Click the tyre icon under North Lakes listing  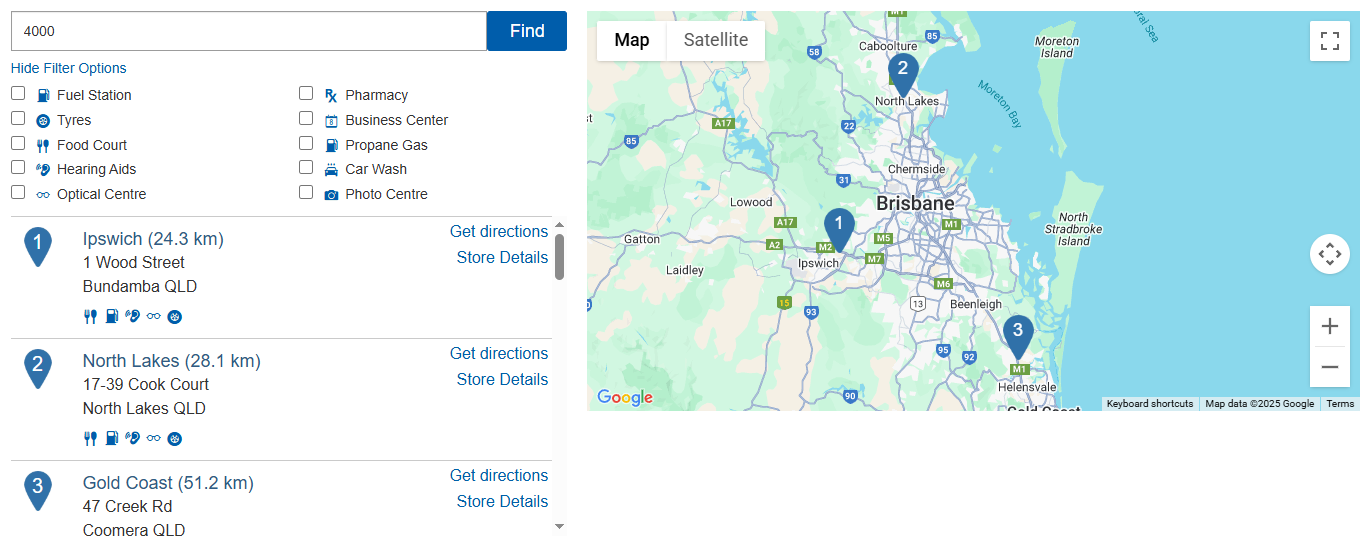click(x=175, y=439)
